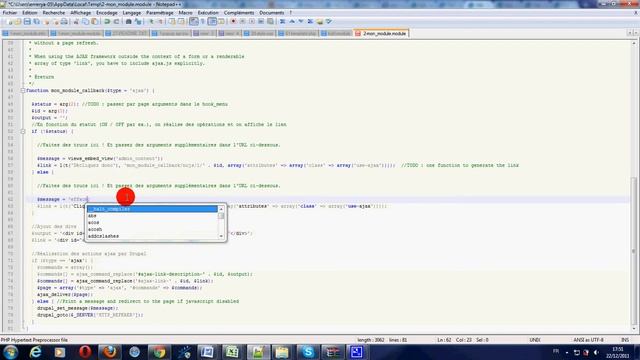This screenshot has height=360, width=640.
Task: Click the autocomplete list scrollbar thumb
Action: pyautogui.click(x=221, y=216)
